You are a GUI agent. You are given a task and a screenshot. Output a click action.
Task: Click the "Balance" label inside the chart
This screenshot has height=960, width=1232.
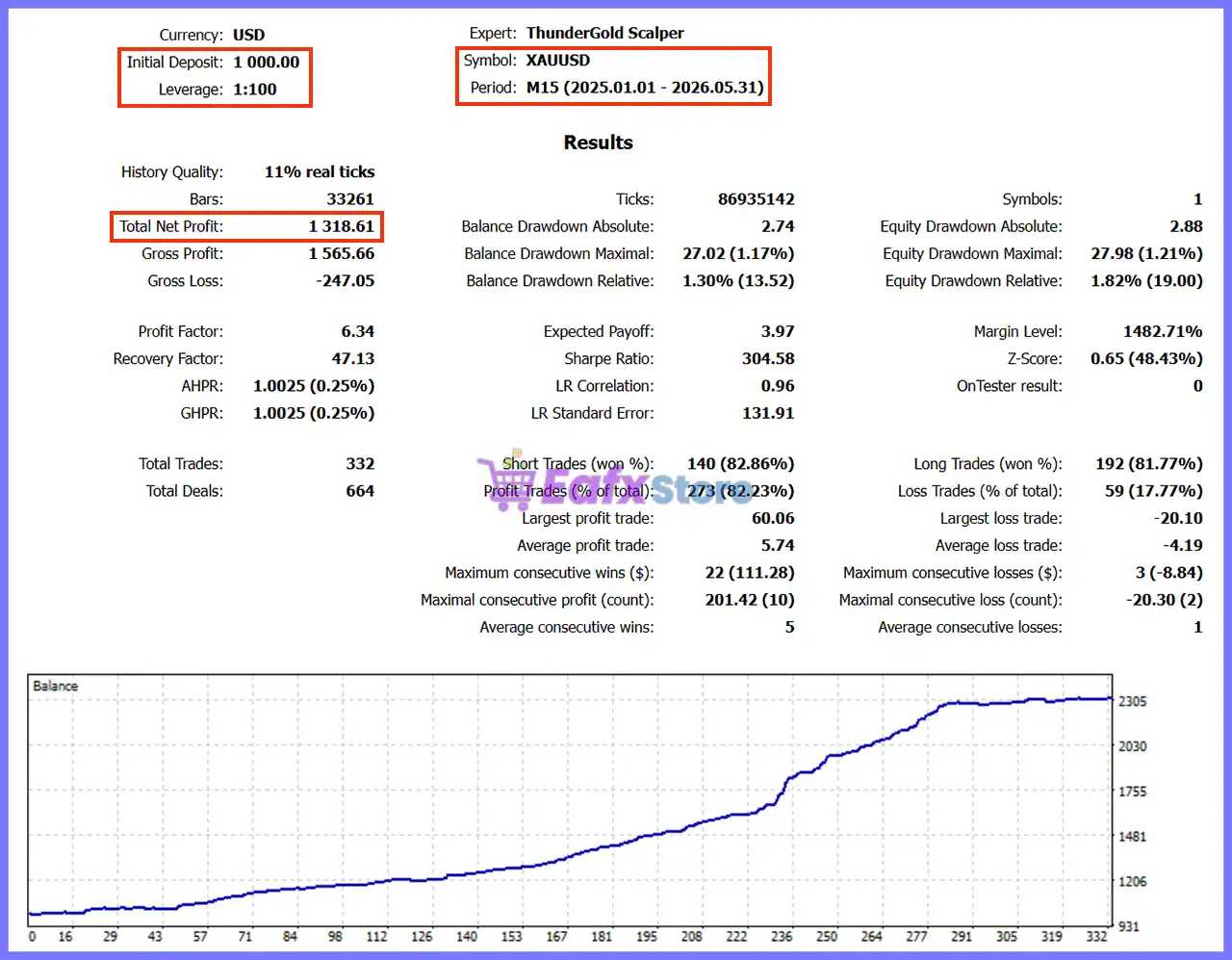point(55,687)
